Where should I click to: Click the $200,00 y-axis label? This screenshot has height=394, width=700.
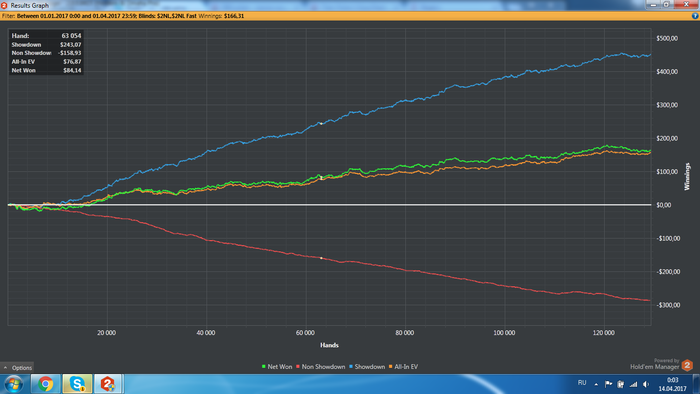667,138
